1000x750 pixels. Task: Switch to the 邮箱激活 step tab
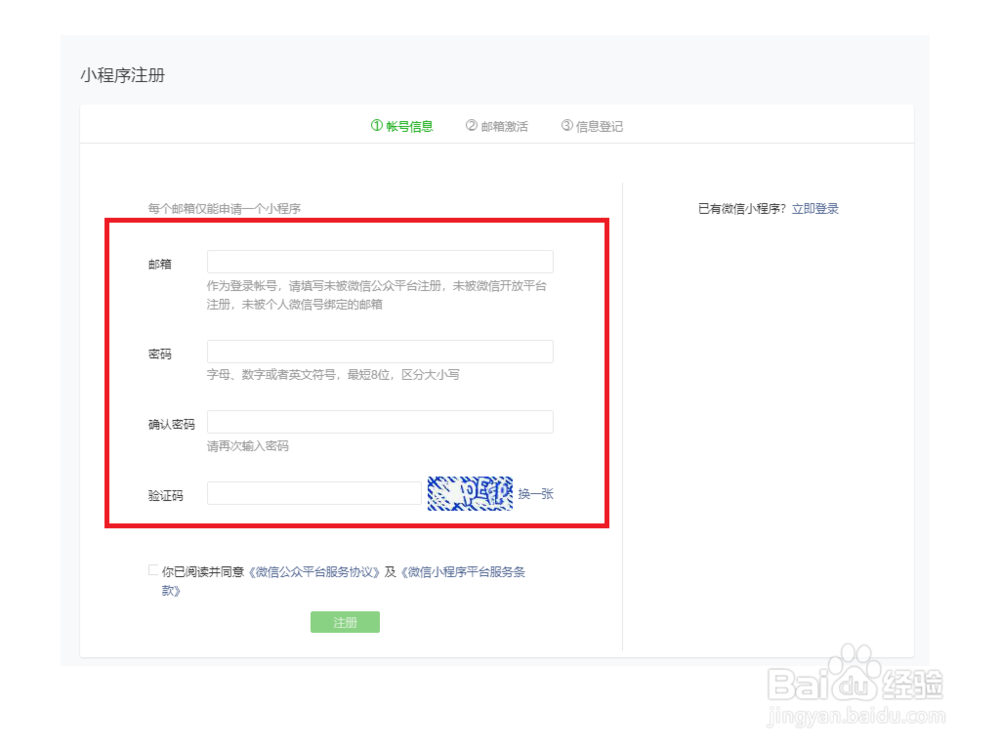[500, 125]
